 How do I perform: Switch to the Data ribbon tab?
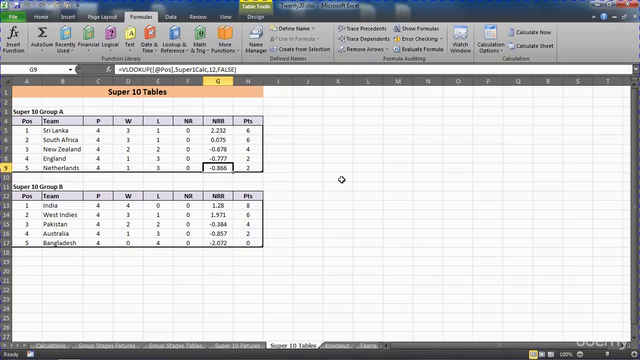coord(171,17)
